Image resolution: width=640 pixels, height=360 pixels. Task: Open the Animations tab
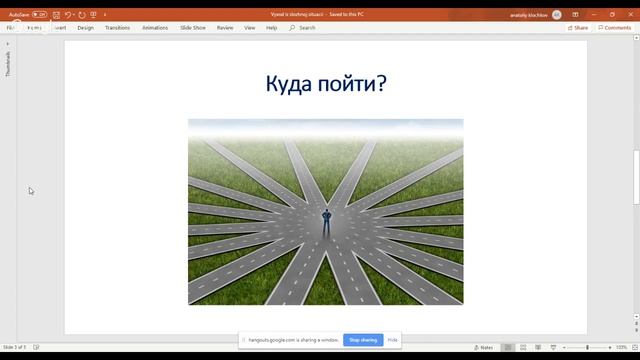coord(155,28)
